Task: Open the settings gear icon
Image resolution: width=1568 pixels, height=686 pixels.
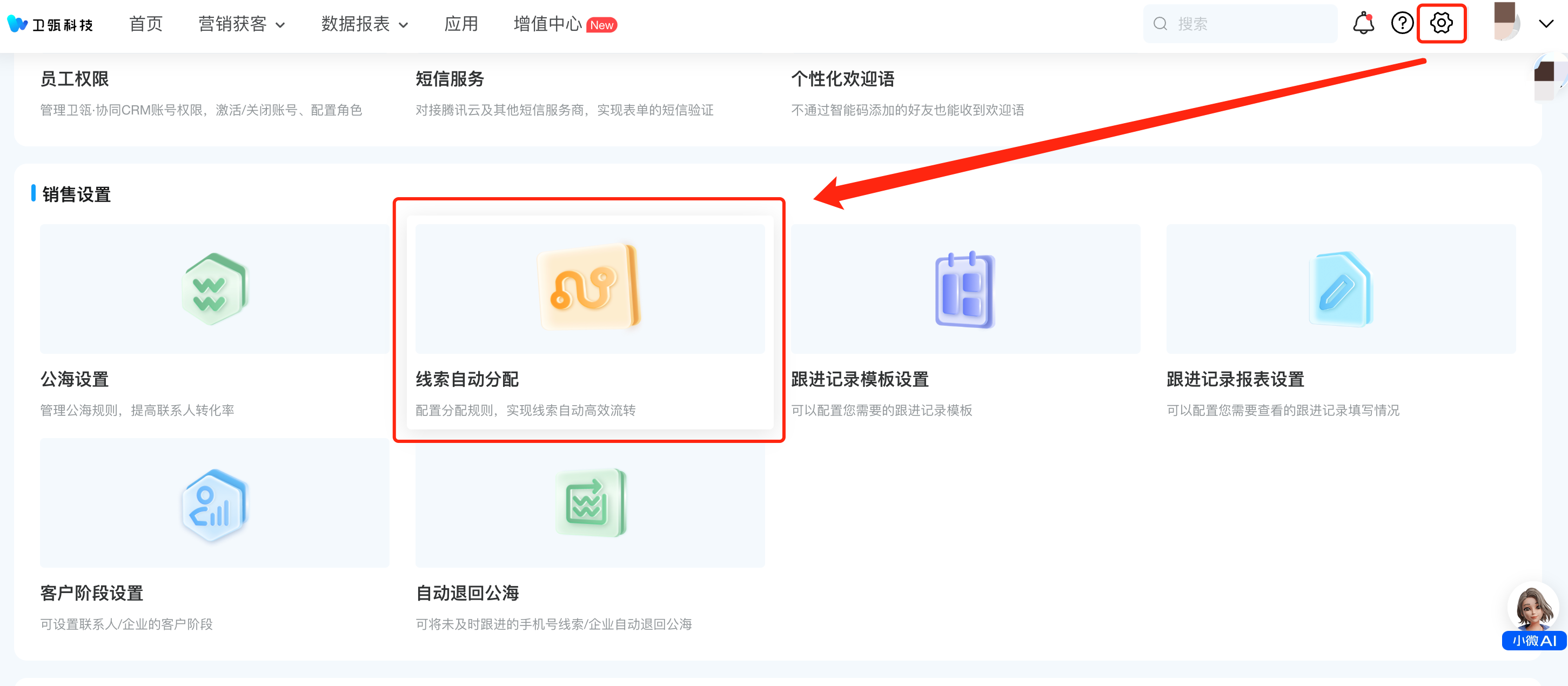Action: tap(1441, 23)
